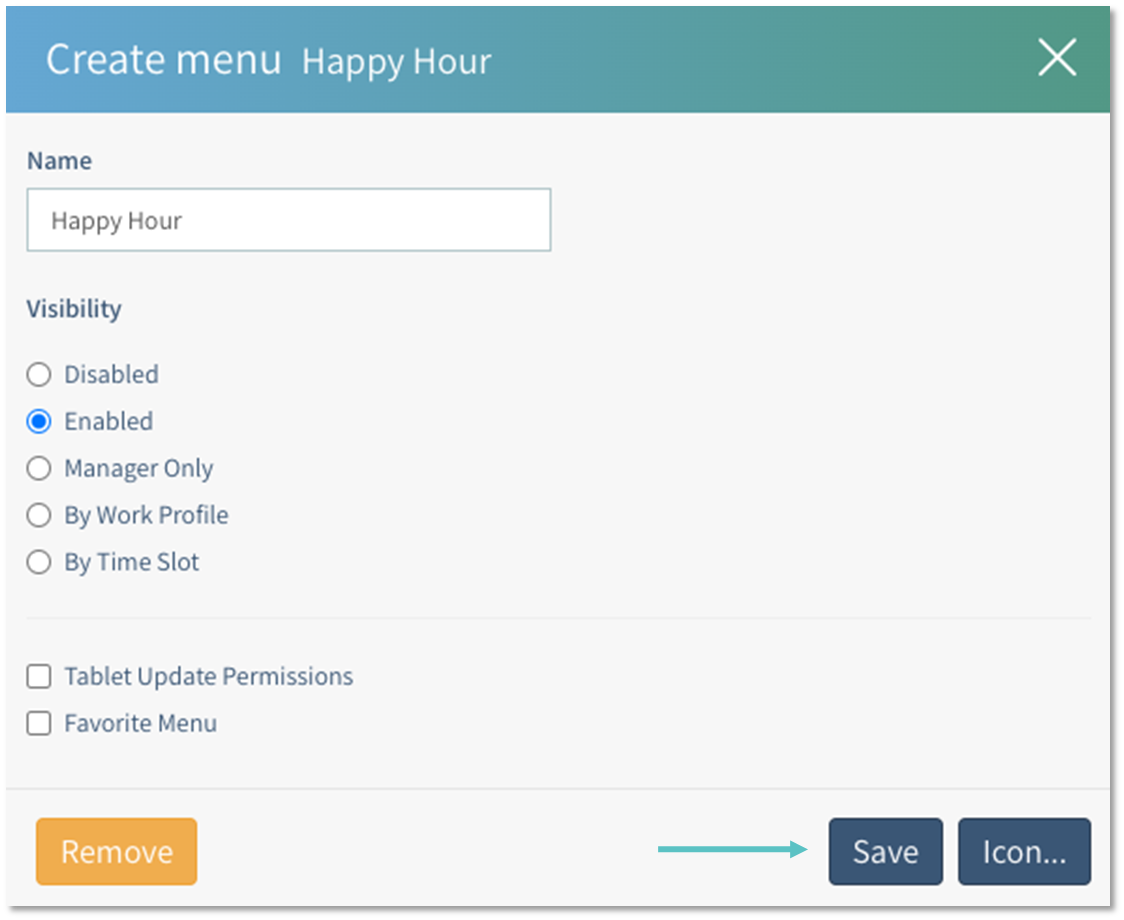The width and height of the screenshot is (1124, 920).
Task: Click the "Manager Only" label text
Action: [138, 468]
